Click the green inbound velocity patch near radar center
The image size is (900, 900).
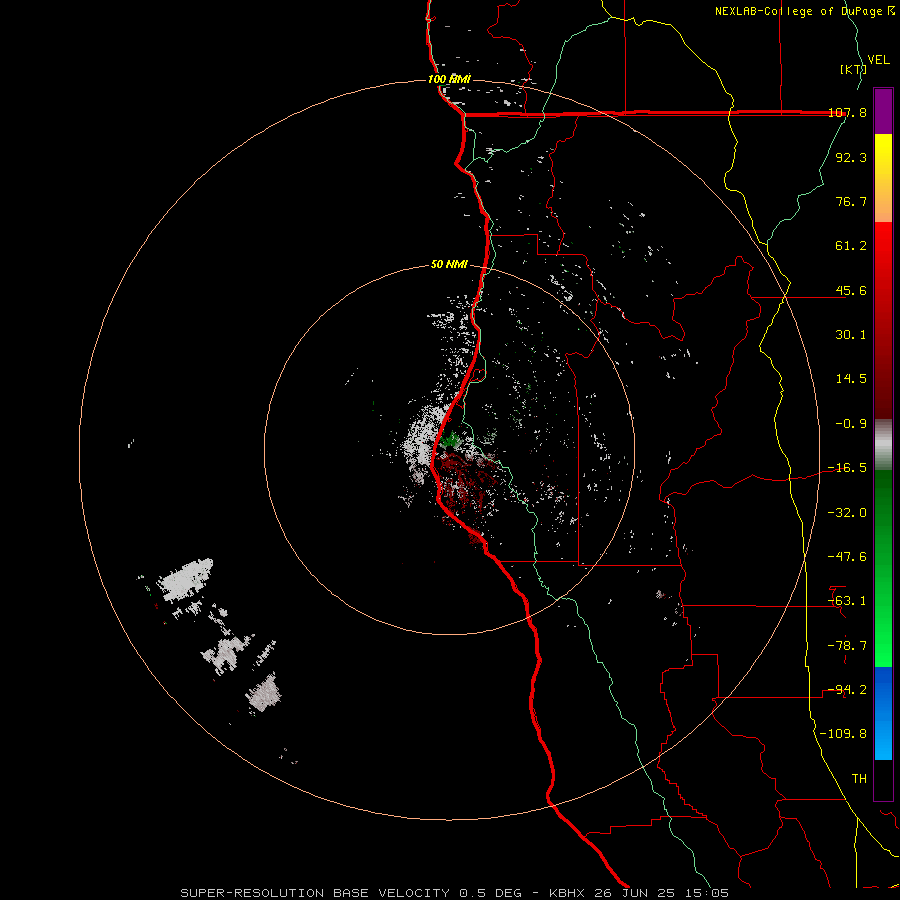(x=451, y=440)
